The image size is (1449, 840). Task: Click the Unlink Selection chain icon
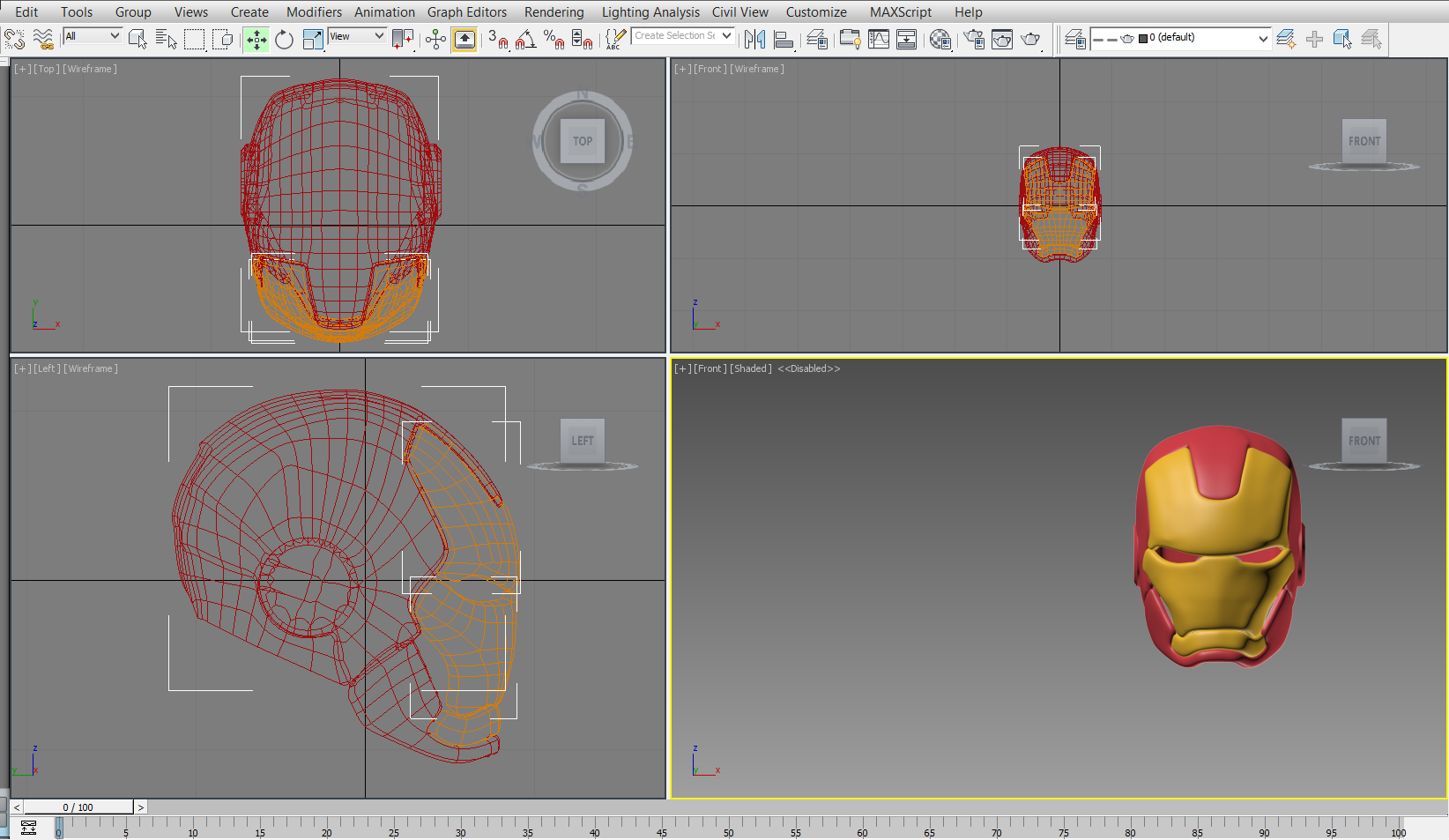(15, 39)
